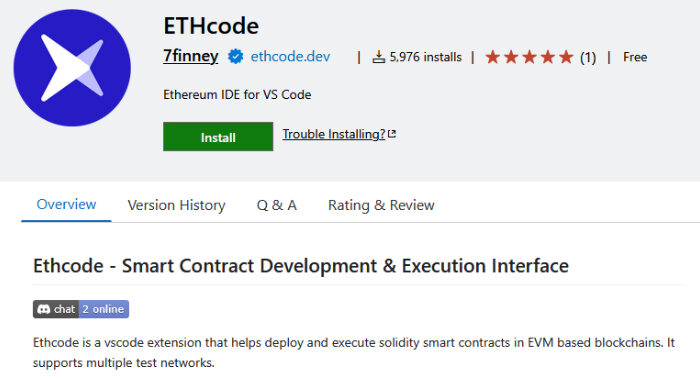Click the installs download icon
Screen dimensions: 700x380
(379, 57)
